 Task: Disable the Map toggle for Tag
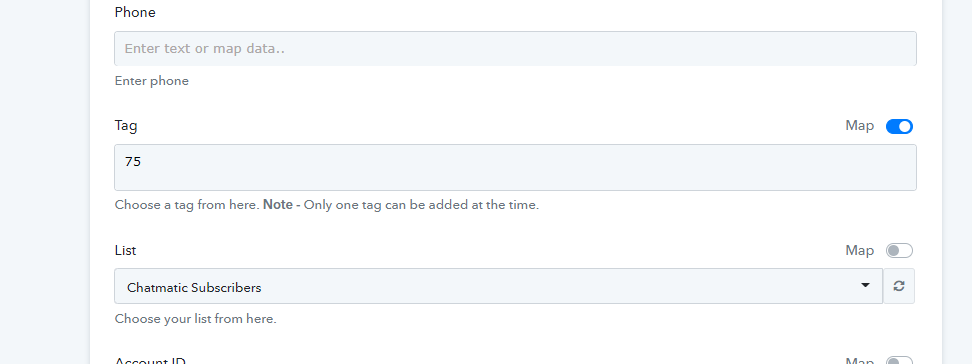click(899, 127)
